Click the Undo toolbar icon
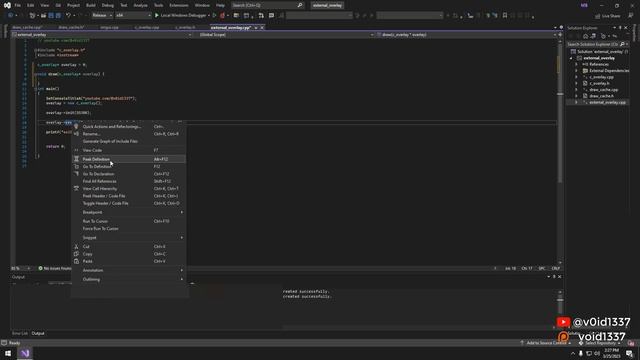The width and height of the screenshot is (640, 360). point(68,16)
